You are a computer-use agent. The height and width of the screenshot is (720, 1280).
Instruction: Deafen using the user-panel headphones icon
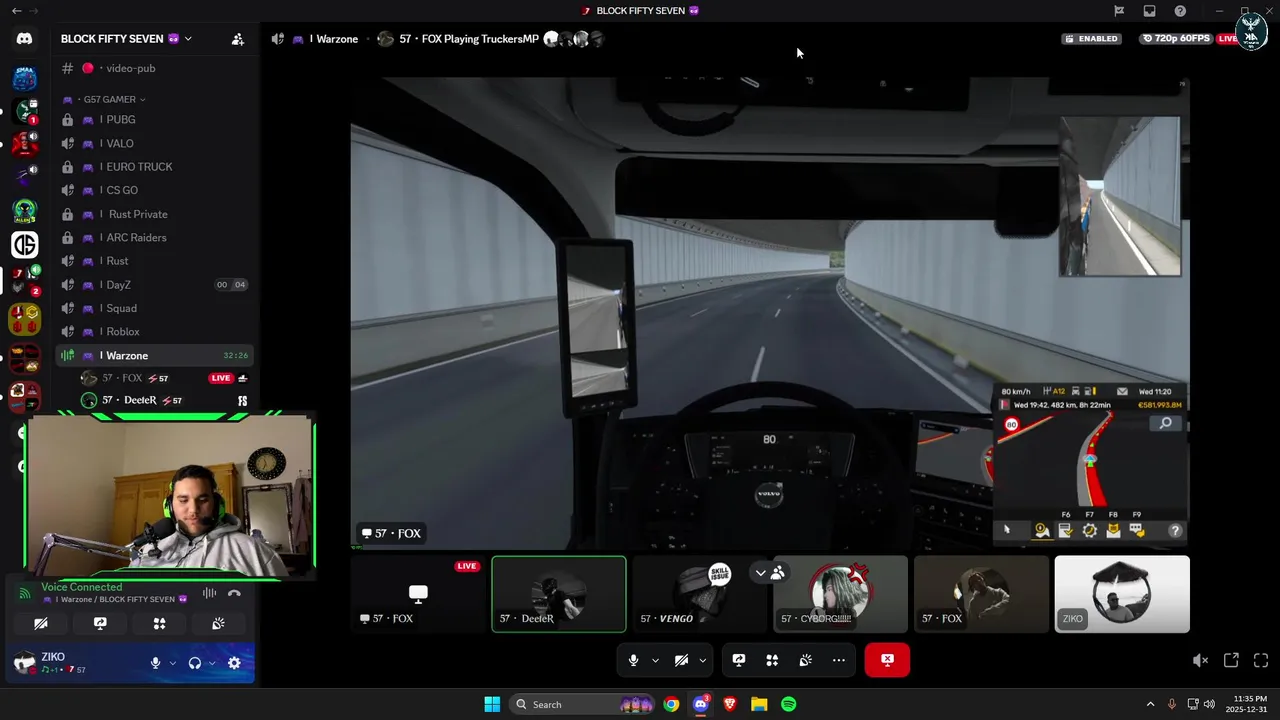[x=195, y=663]
